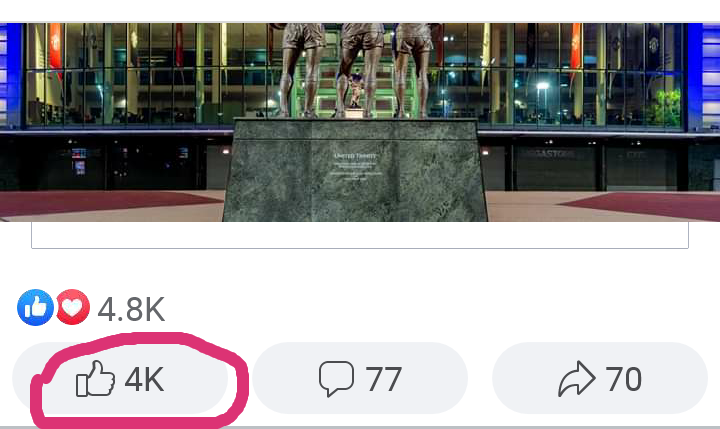Click the red Love heart reaction emoji

coord(73,307)
